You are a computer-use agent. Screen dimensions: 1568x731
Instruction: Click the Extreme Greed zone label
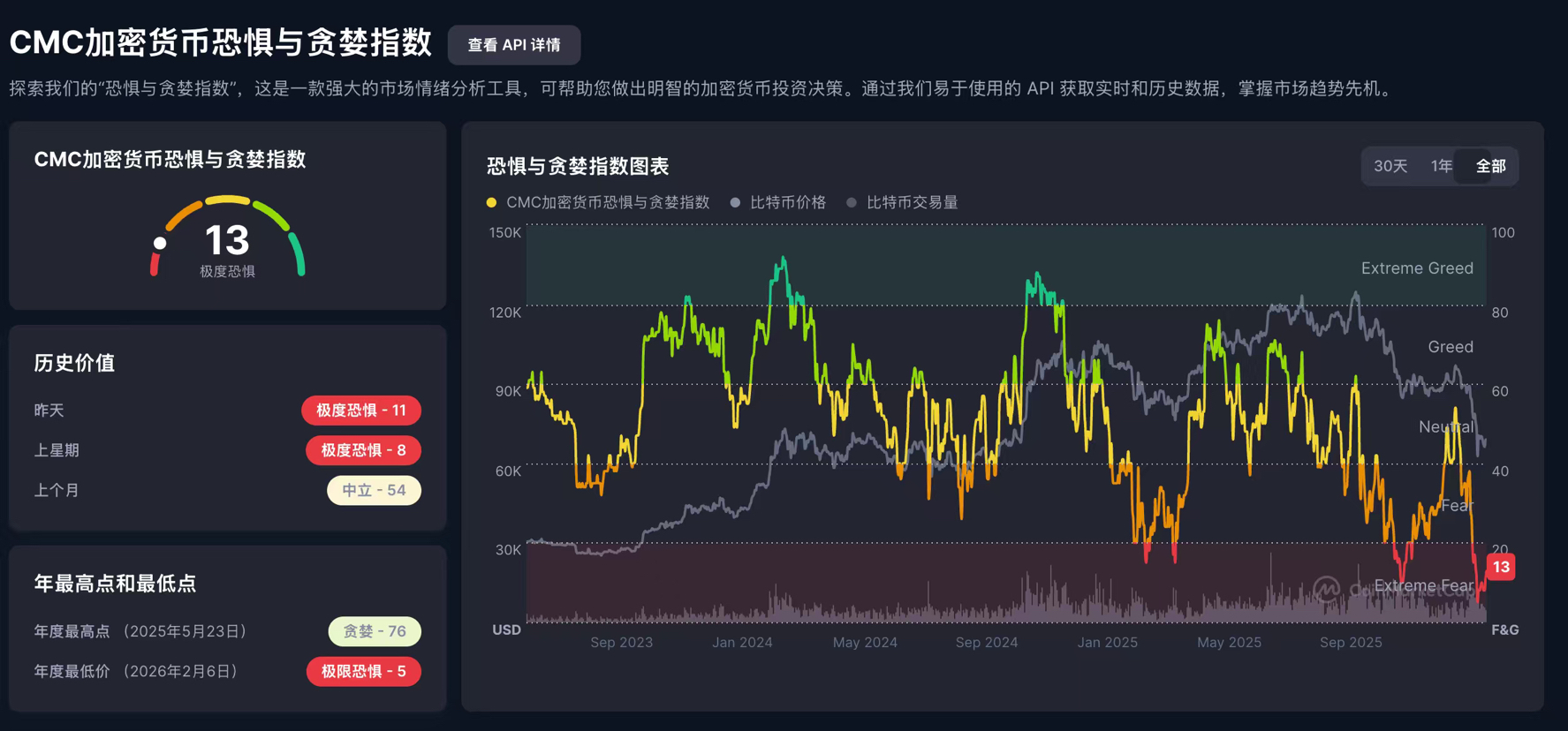point(1417,268)
